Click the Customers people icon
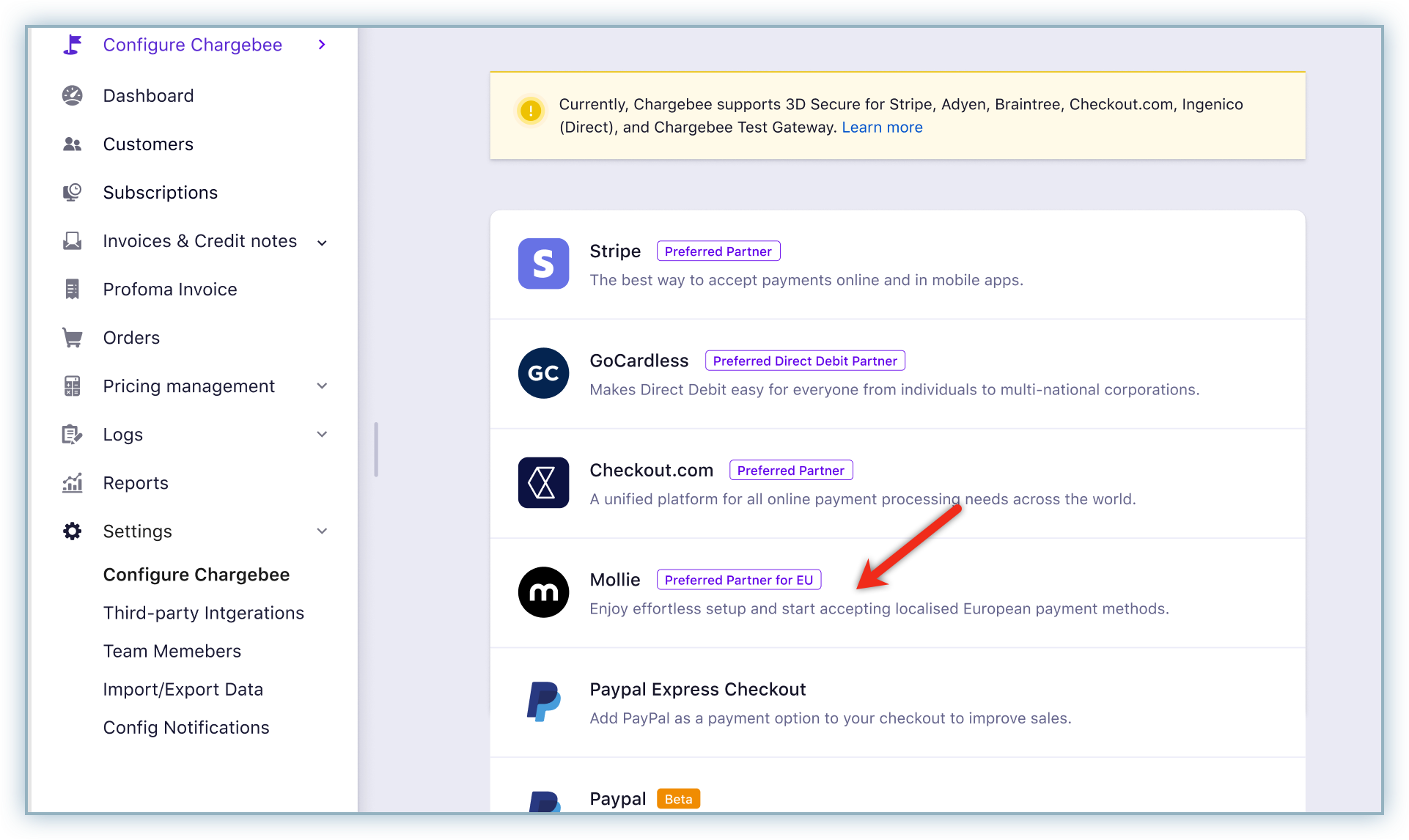The height and width of the screenshot is (840, 1409). (72, 144)
